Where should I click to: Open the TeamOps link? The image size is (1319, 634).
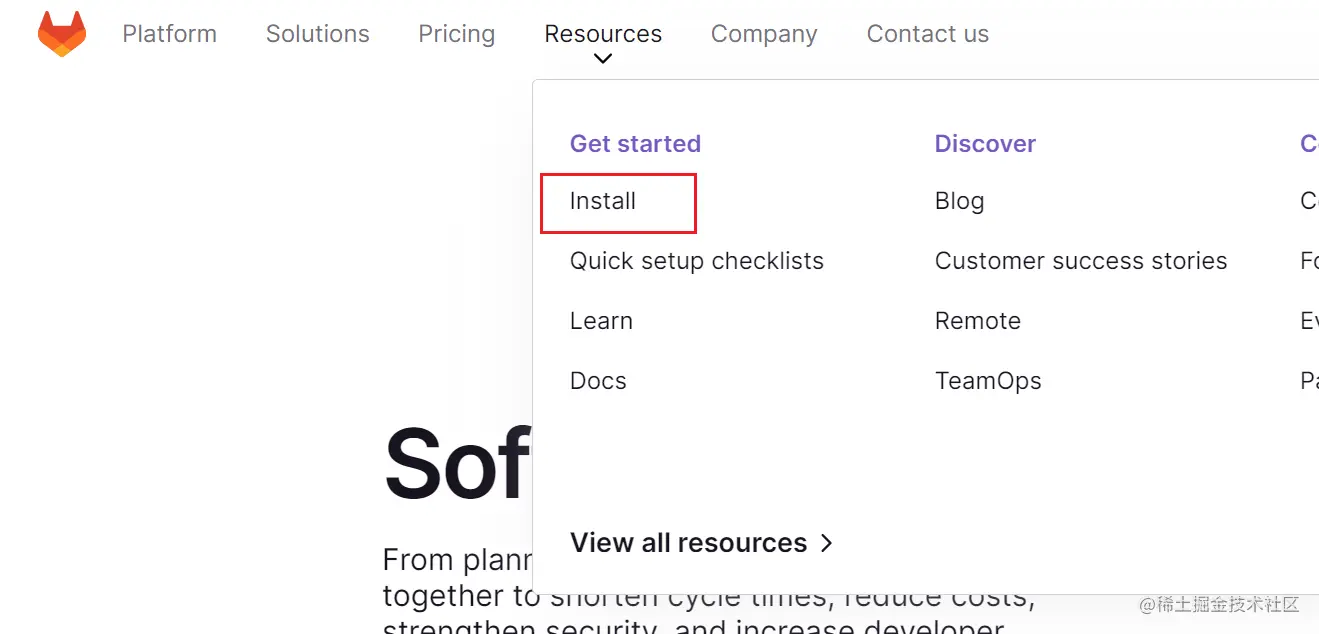[987, 381]
